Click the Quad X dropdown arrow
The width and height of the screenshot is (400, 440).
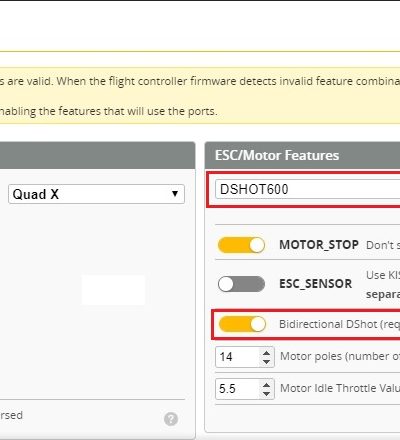coord(175,194)
